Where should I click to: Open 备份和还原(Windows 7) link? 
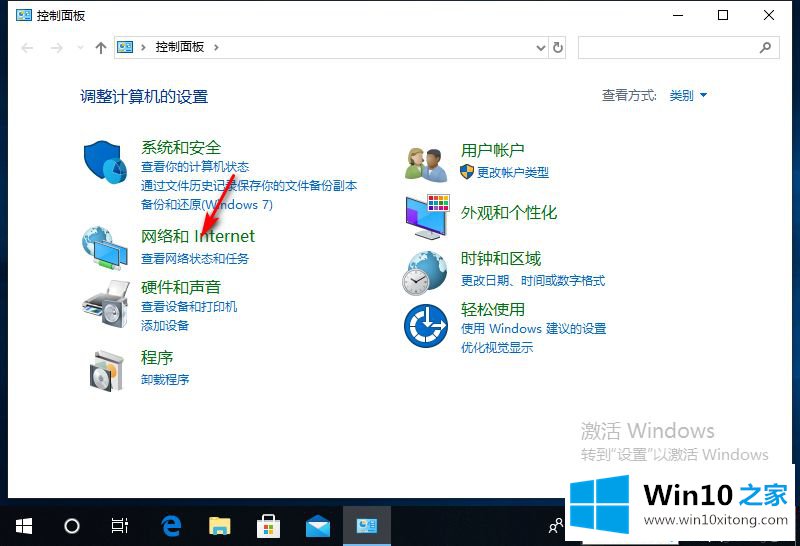pos(207,204)
